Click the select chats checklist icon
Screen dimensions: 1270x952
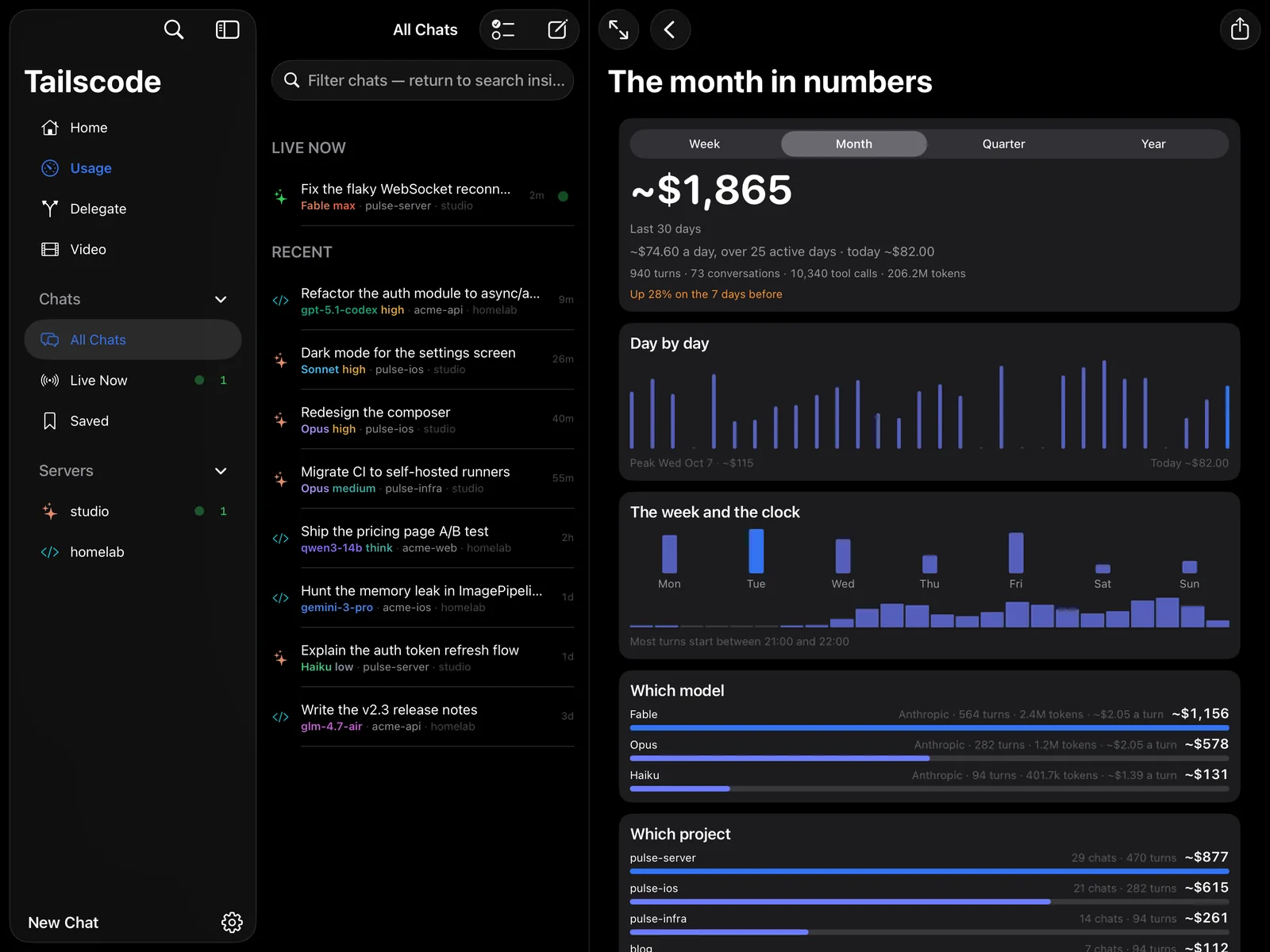(x=503, y=30)
